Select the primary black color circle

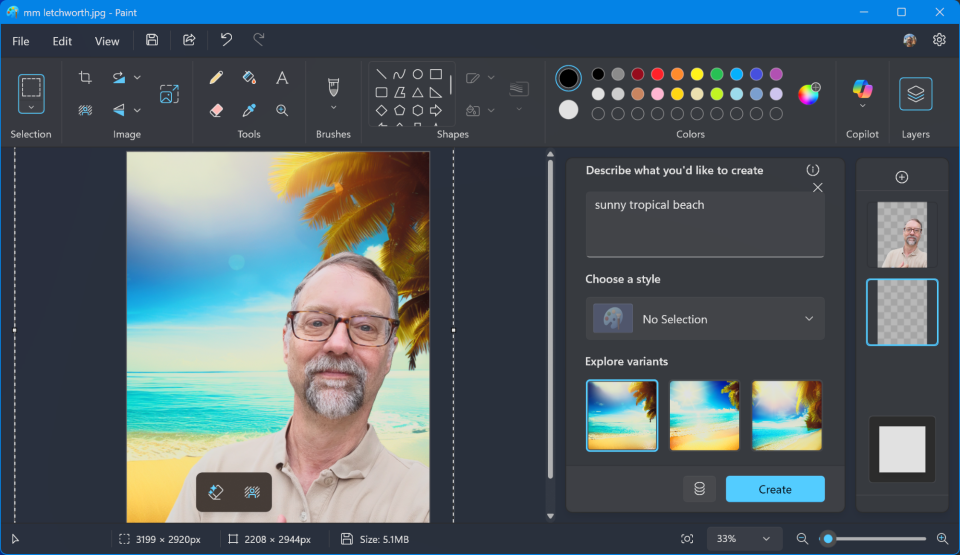tap(568, 78)
